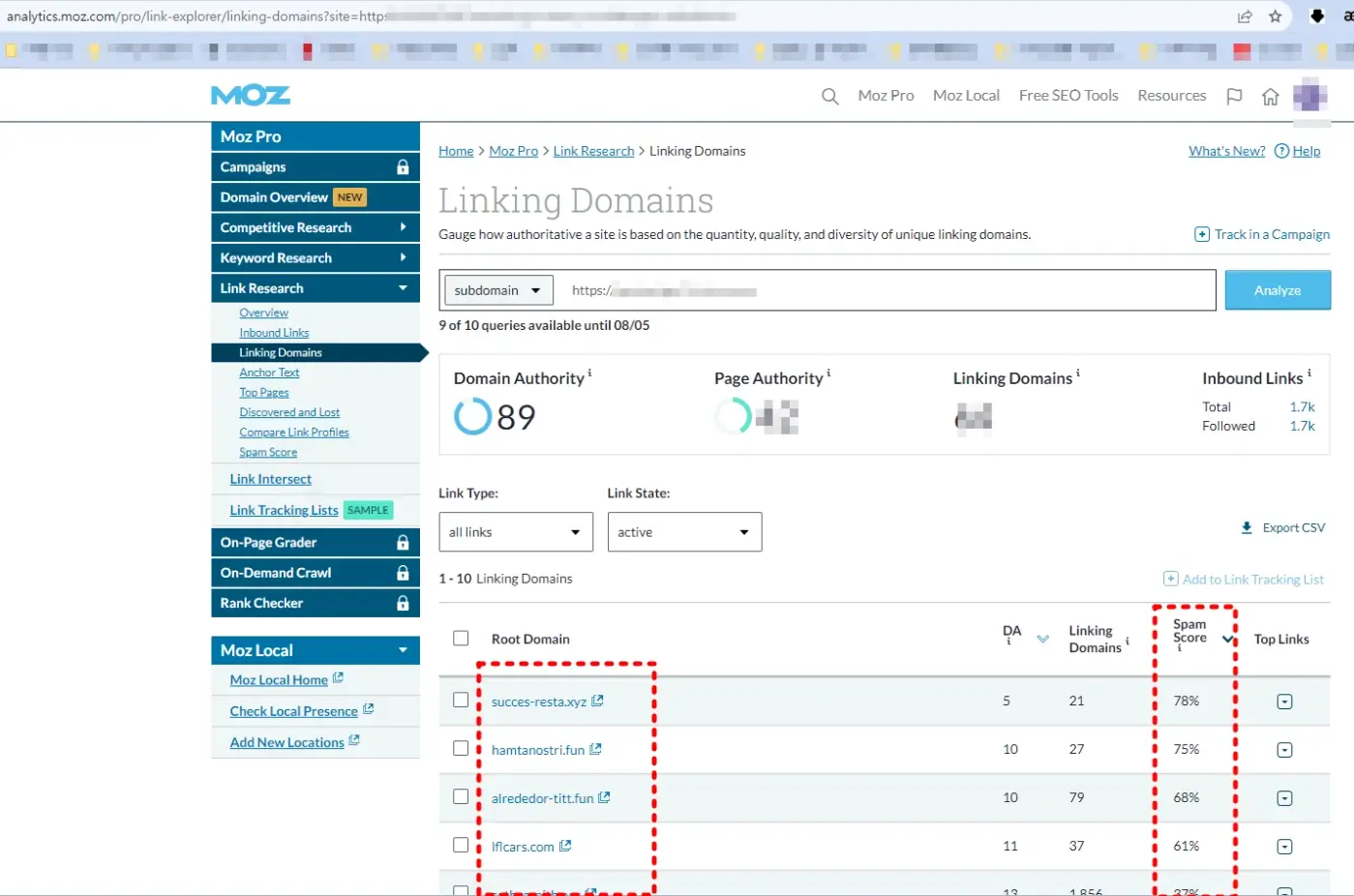Click the Add to Link Tracking List plus icon
The height and width of the screenshot is (896, 1354).
pyautogui.click(x=1170, y=579)
